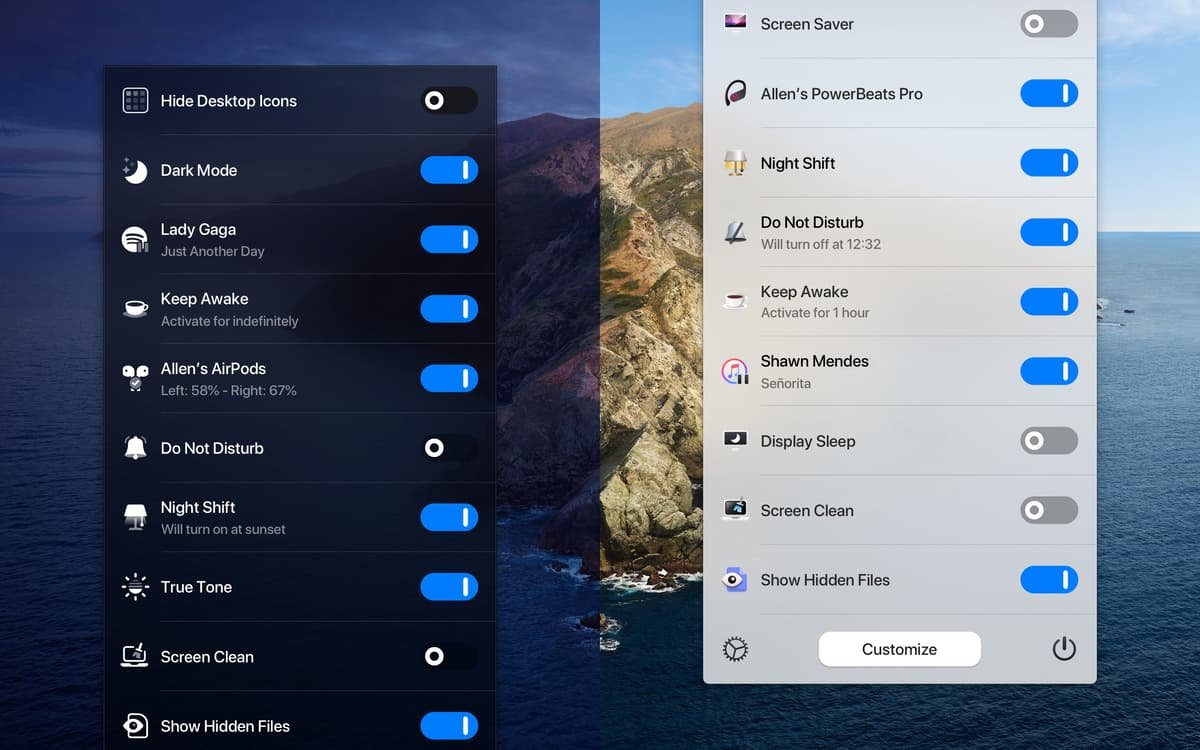Click the Music icon beside Shawn Mendes
Viewport: 1200px width, 750px height.
pos(735,371)
